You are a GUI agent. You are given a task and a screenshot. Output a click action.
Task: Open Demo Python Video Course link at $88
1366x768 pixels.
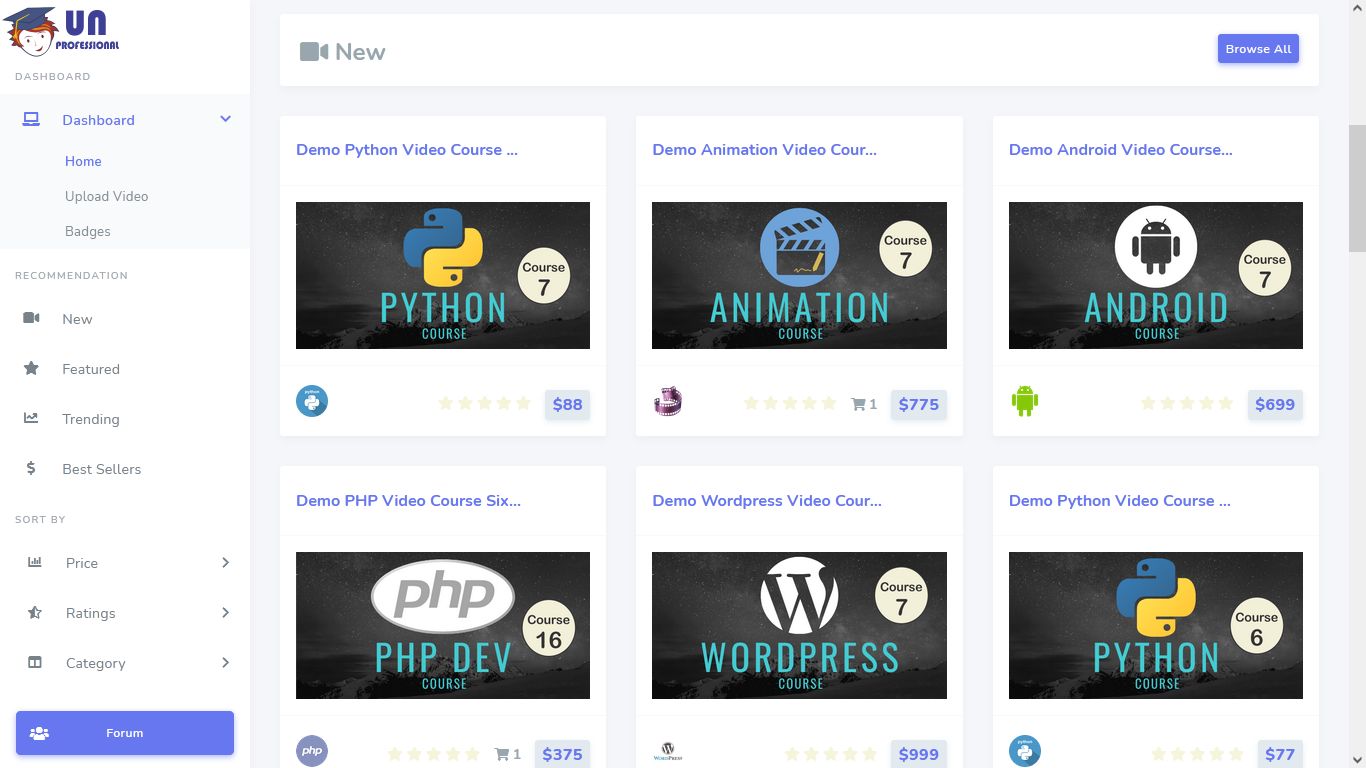click(407, 150)
